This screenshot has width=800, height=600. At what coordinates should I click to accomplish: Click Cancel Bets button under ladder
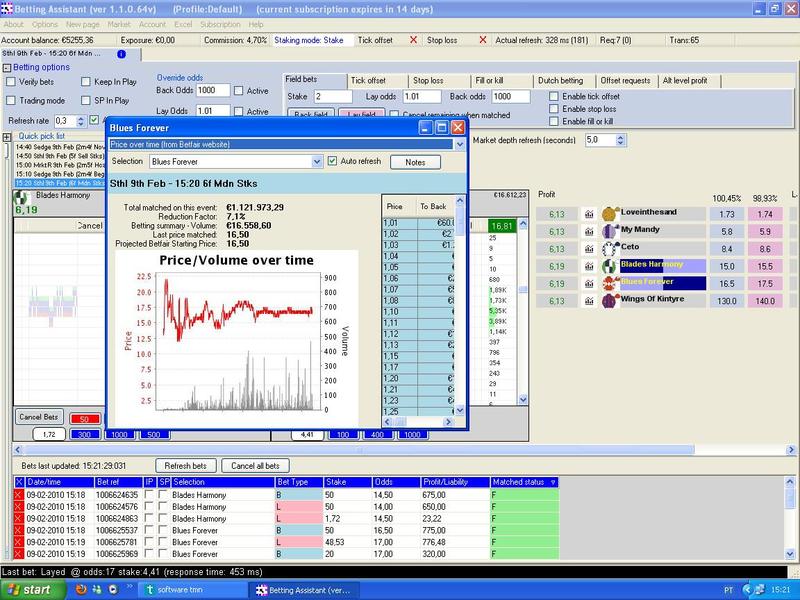(x=39, y=417)
